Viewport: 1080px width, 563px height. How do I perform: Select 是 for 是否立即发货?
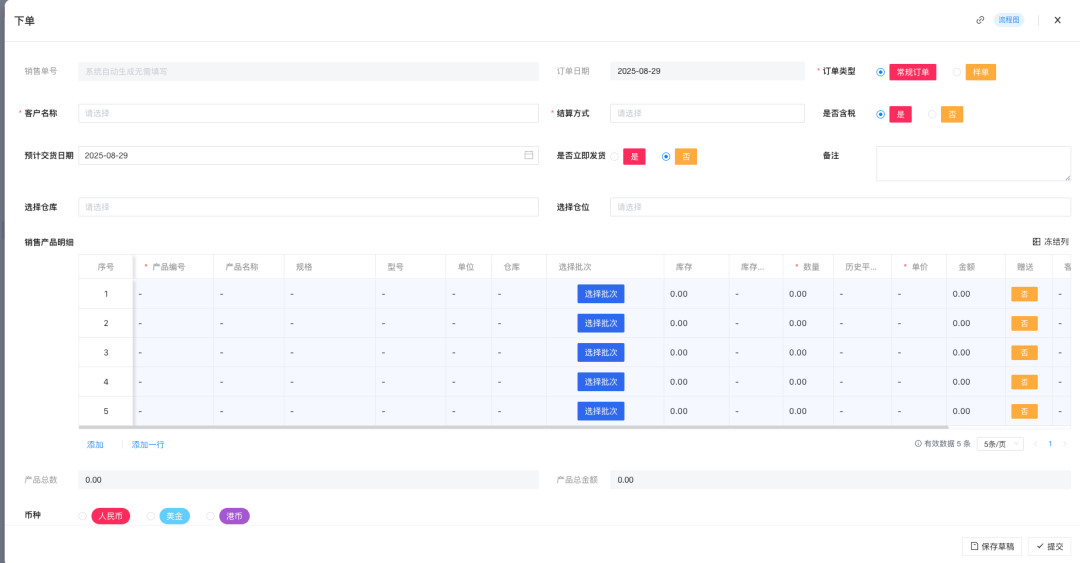[x=614, y=156]
